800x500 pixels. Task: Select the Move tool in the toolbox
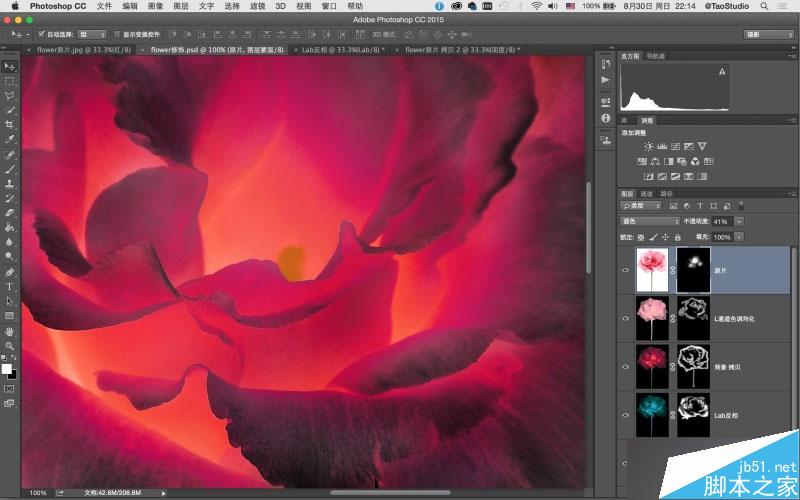pyautogui.click(x=9, y=67)
